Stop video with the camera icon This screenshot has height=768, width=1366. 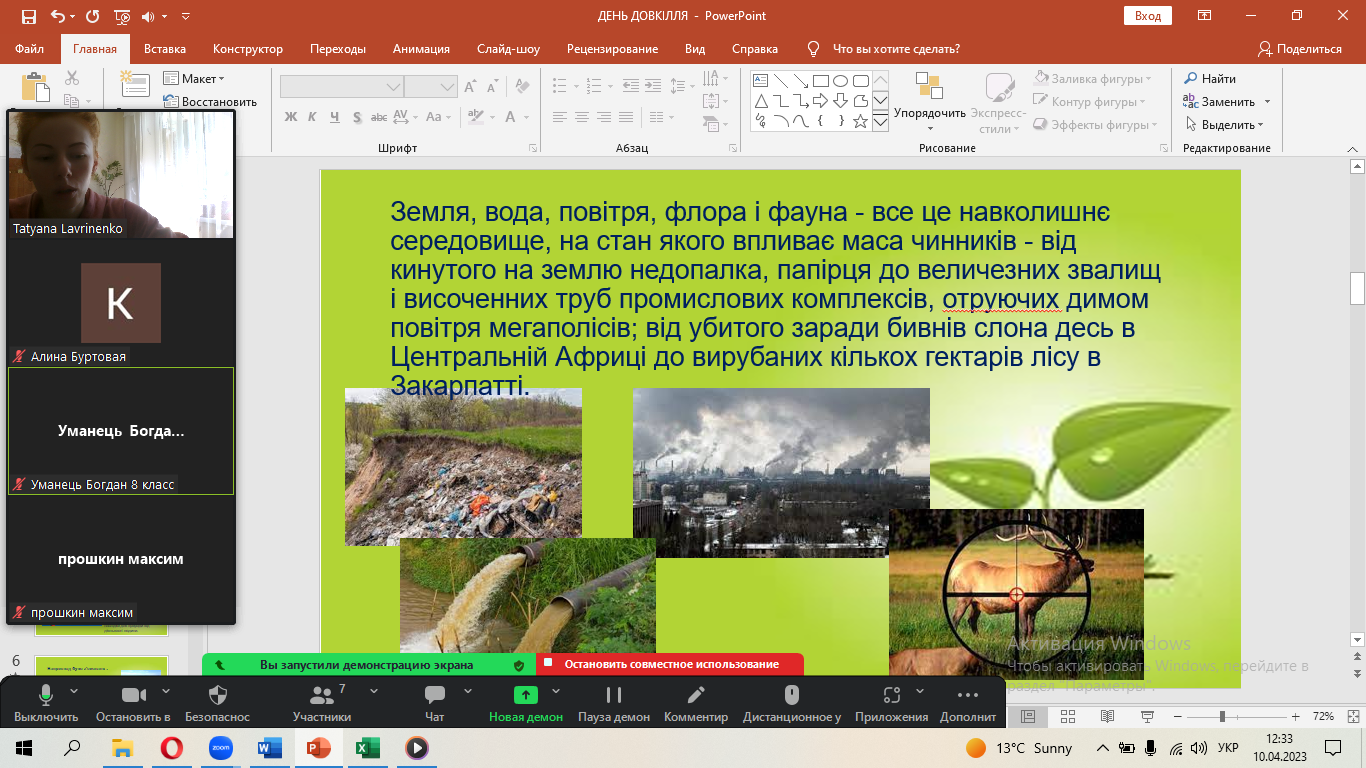click(132, 696)
